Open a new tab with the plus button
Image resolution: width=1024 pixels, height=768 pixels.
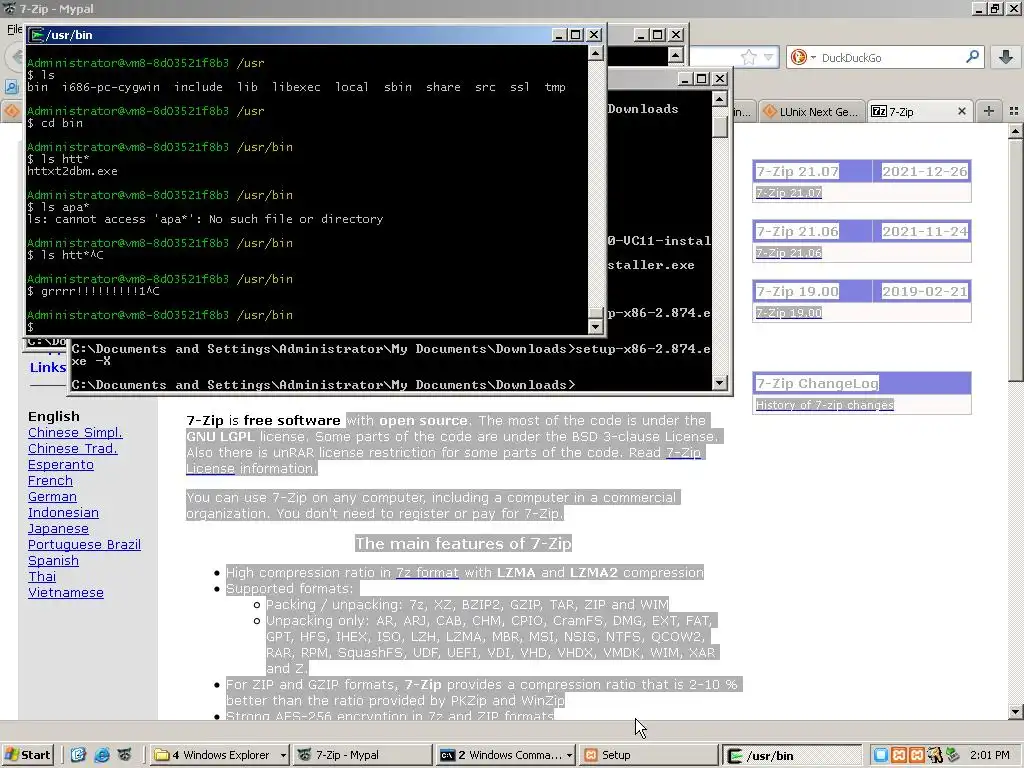click(989, 112)
